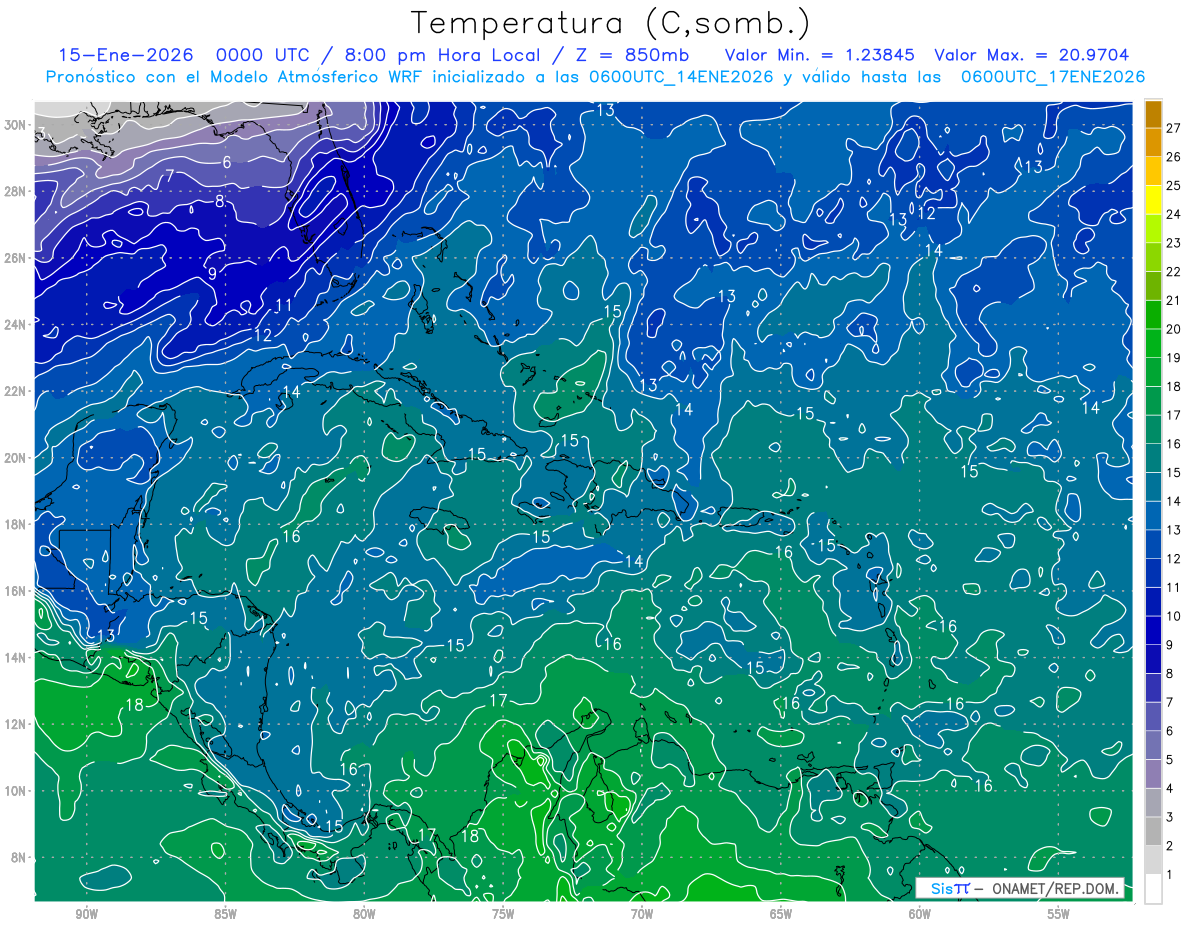Image resolution: width=1200 pixels, height=927 pixels.
Task: Click the 65W longitude axis label
Action: 781,914
